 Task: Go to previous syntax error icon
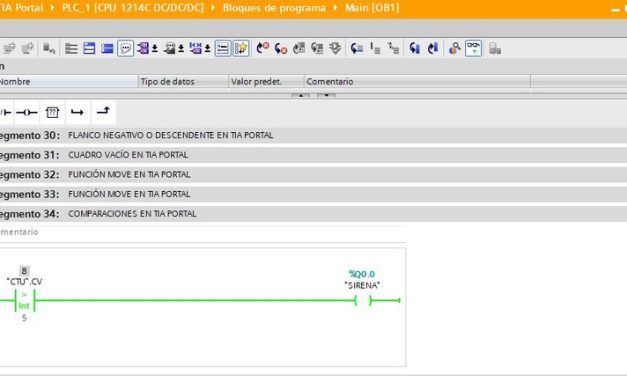click(263, 48)
